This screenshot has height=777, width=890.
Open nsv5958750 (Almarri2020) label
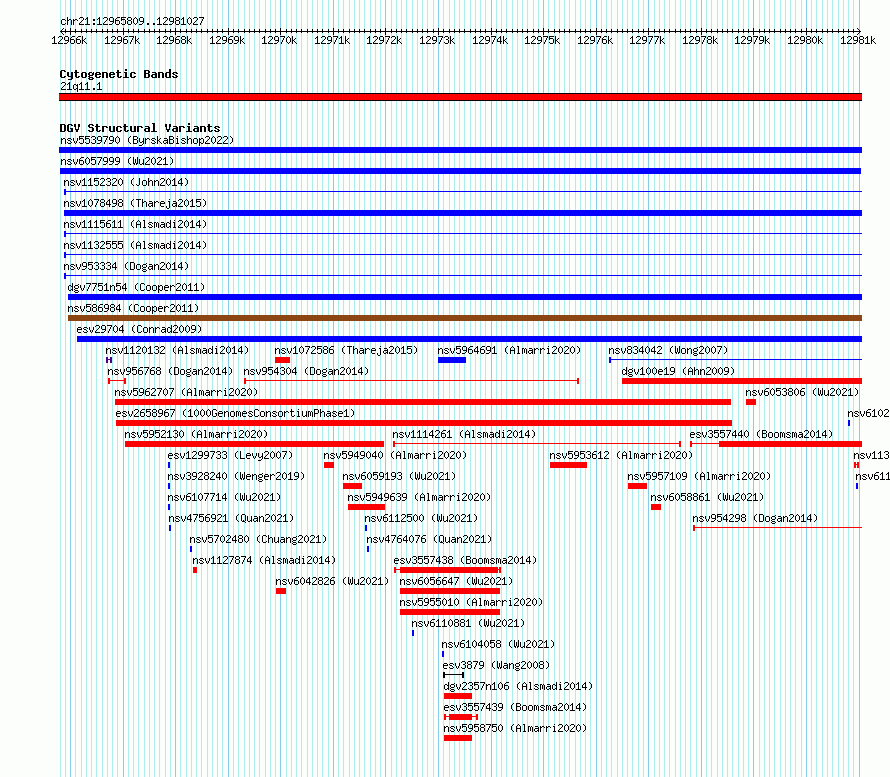[x=515, y=728]
